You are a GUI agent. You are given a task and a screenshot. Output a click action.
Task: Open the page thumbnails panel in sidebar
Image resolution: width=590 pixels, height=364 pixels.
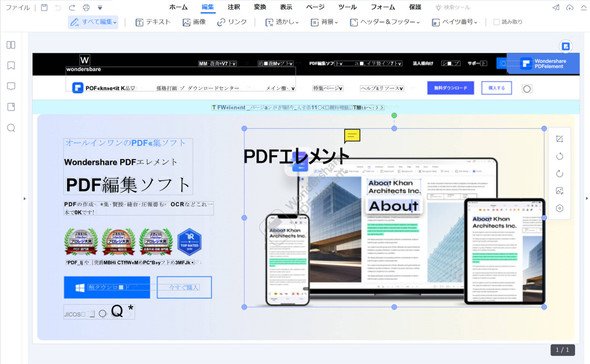pyautogui.click(x=11, y=45)
